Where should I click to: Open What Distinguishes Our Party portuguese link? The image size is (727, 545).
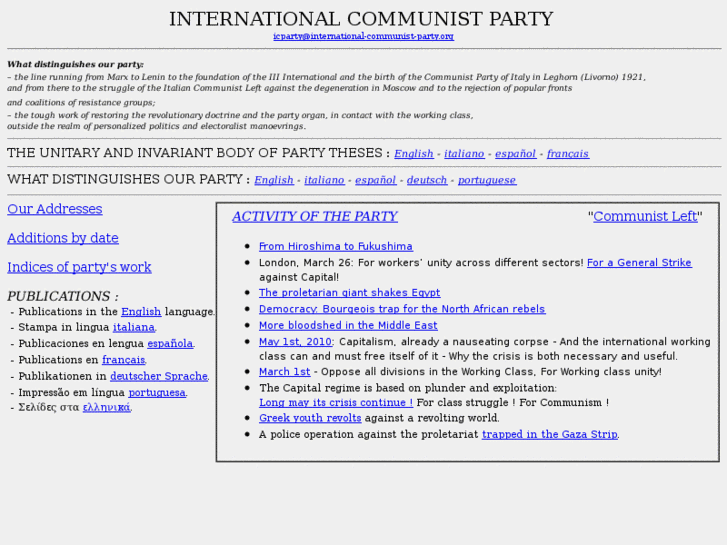487,180
